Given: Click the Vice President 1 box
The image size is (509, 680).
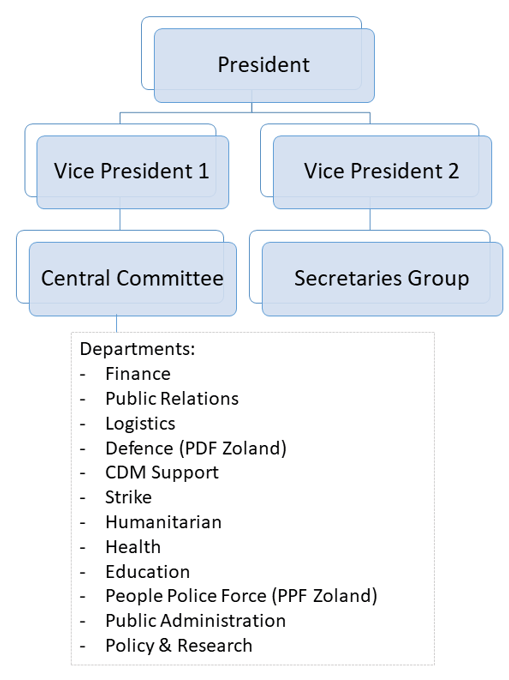Looking at the screenshot, I should (x=132, y=172).
